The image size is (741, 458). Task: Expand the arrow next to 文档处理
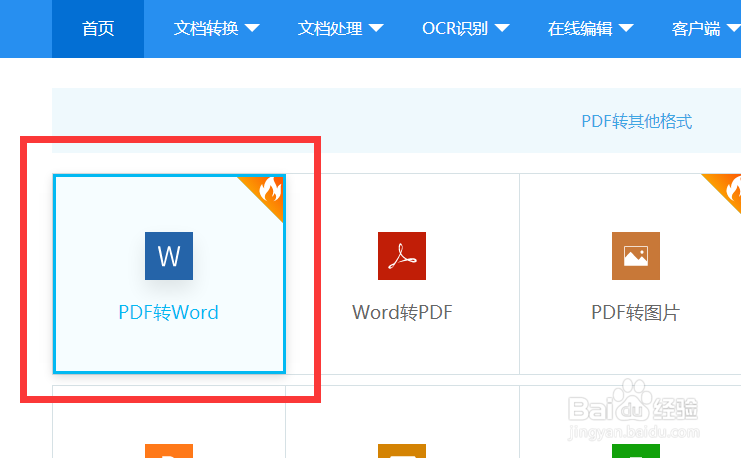point(376,28)
